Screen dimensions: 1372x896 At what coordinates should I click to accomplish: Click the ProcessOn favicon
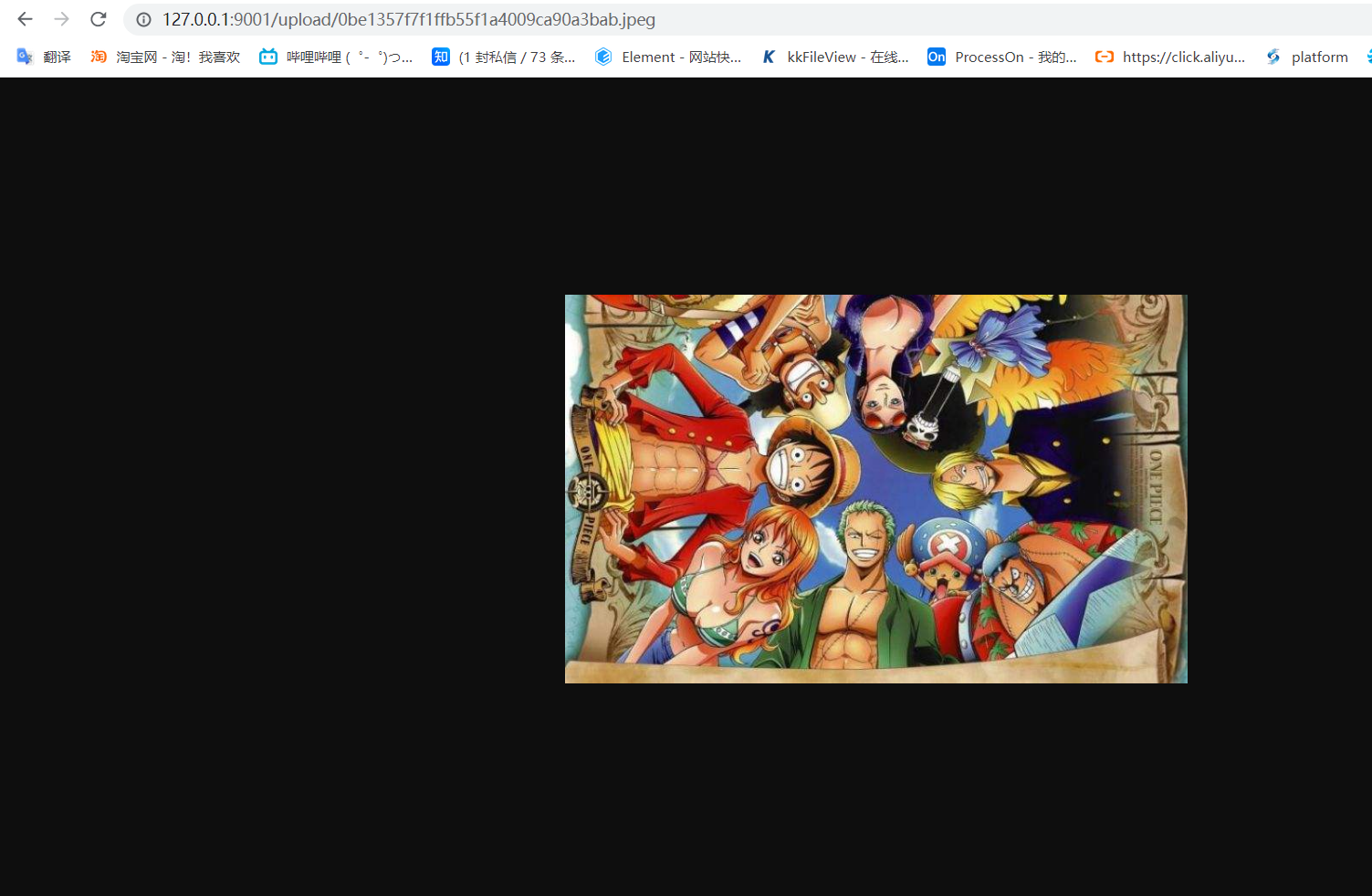937,57
